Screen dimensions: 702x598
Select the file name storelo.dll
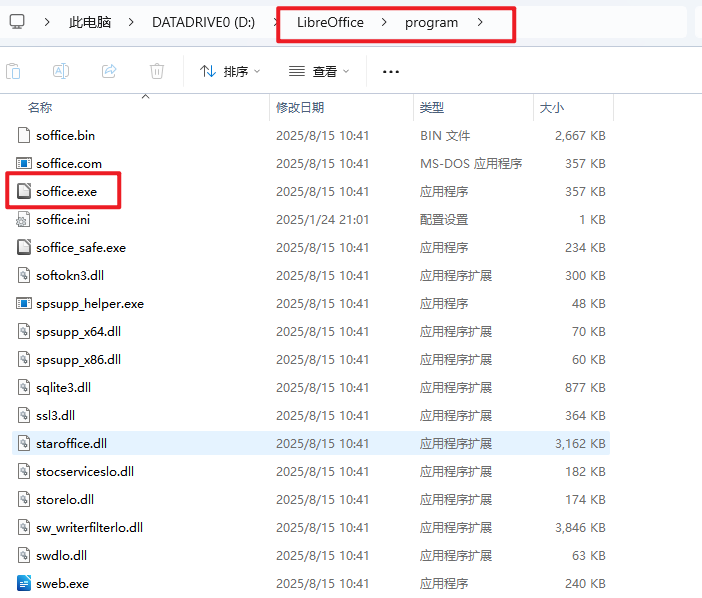click(65, 500)
